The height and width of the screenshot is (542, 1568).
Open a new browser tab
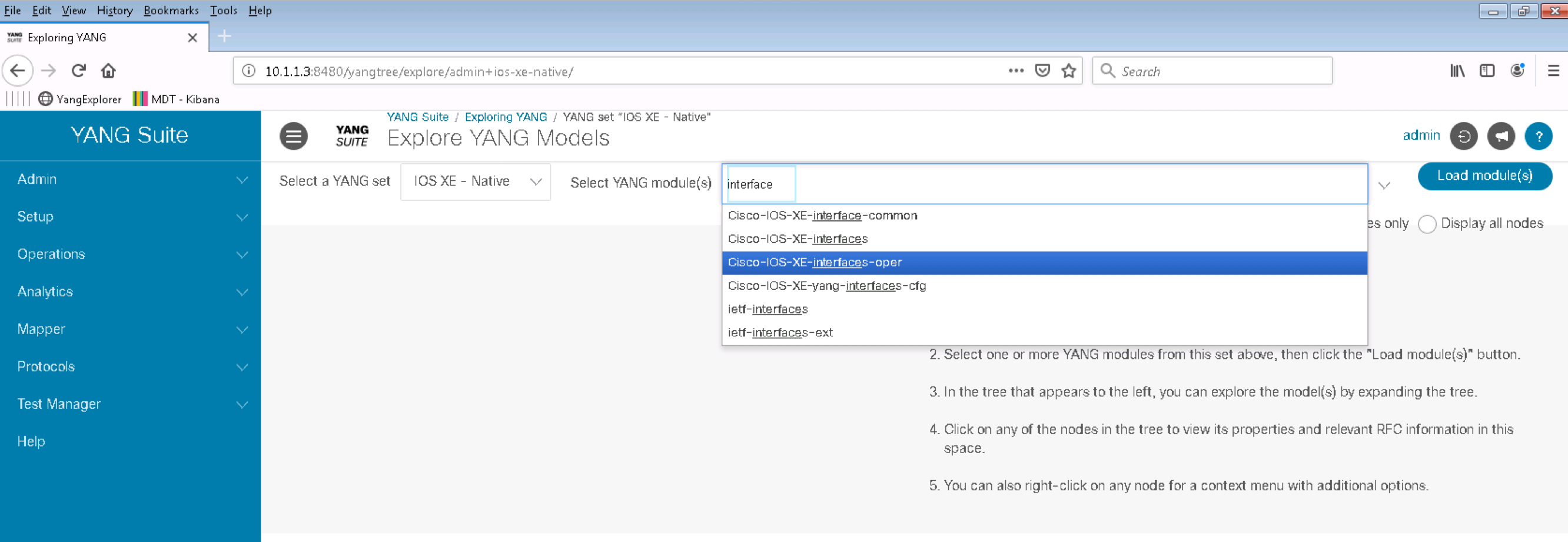click(225, 37)
